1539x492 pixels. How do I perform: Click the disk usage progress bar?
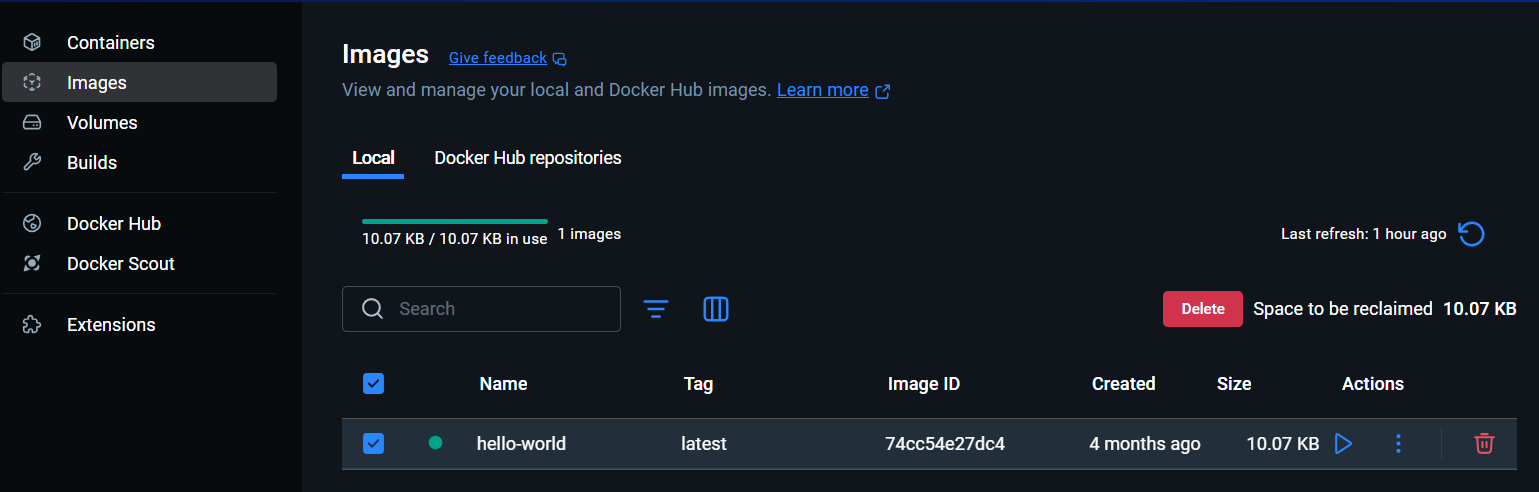[455, 221]
